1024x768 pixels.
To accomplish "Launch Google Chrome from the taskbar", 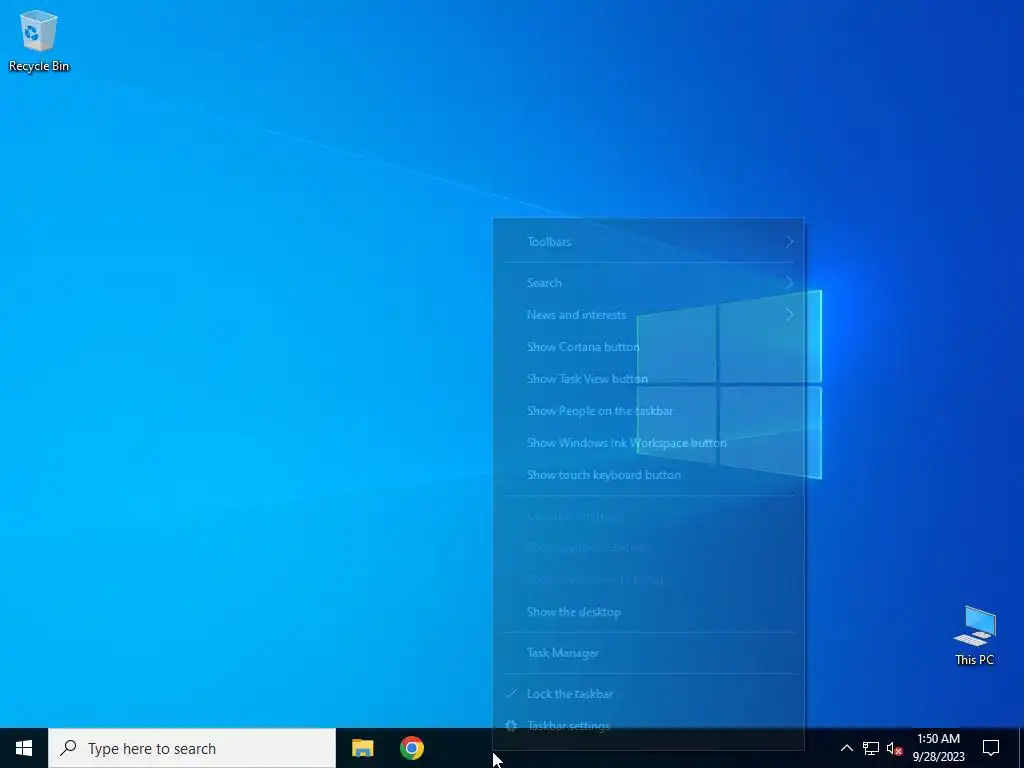I will pyautogui.click(x=411, y=748).
